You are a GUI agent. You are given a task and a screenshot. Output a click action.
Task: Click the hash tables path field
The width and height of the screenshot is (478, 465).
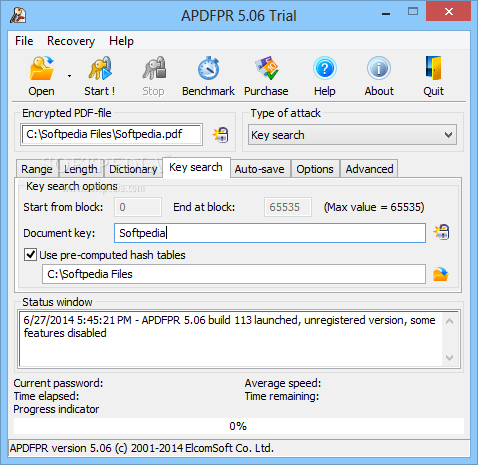tap(234, 274)
